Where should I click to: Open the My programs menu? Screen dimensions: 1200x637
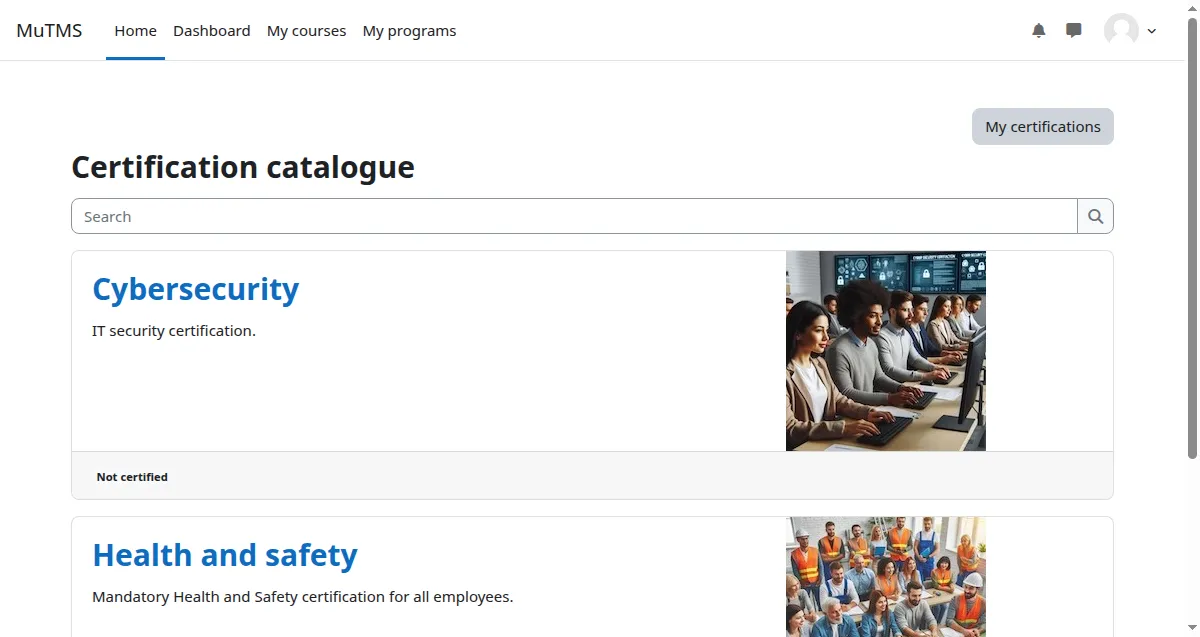click(409, 30)
